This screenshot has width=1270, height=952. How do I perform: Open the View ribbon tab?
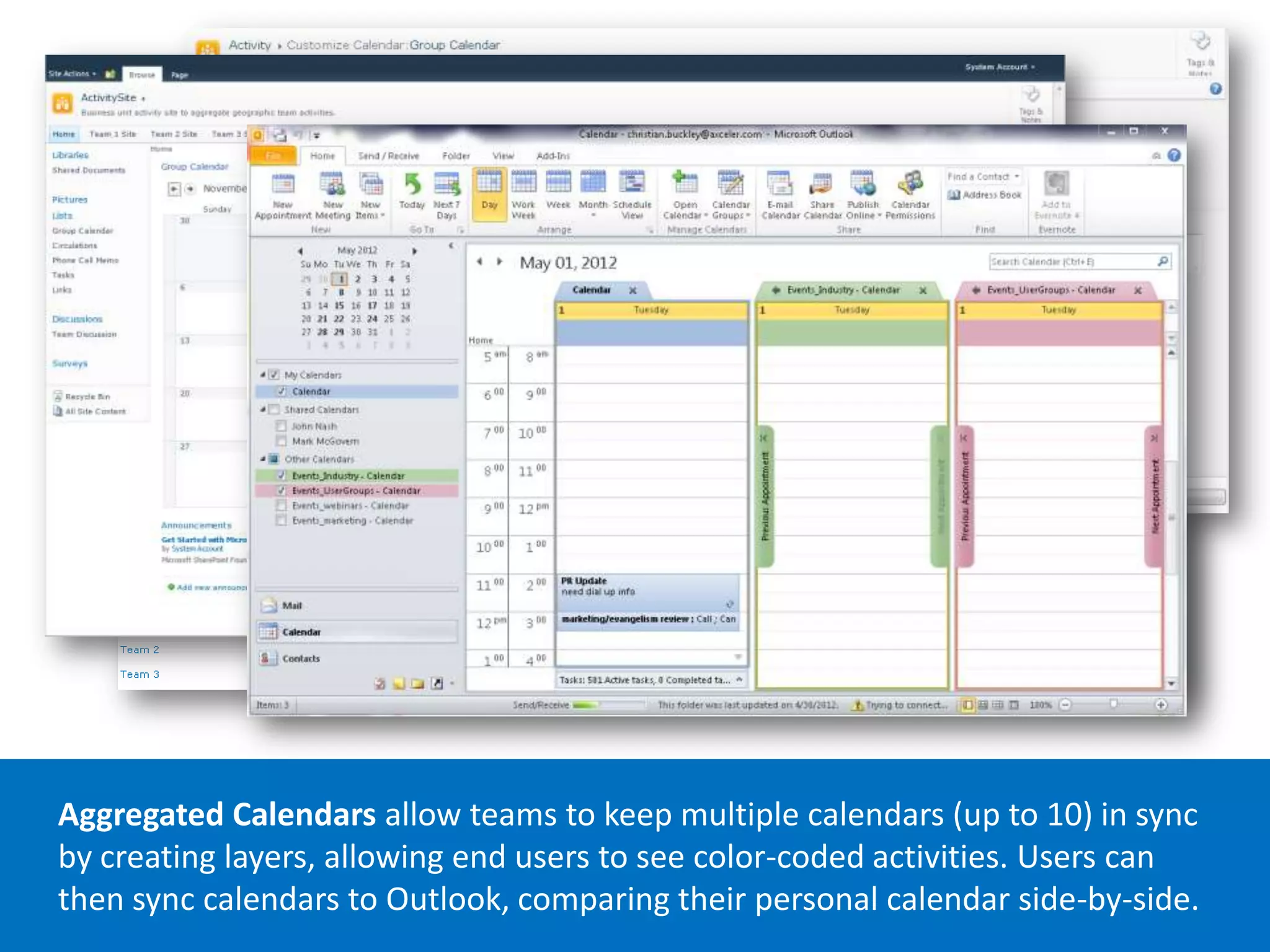[x=503, y=156]
